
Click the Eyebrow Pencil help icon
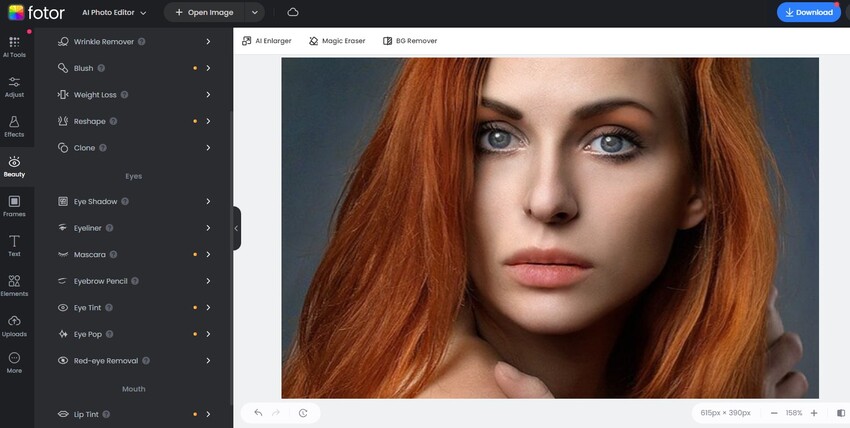point(135,281)
